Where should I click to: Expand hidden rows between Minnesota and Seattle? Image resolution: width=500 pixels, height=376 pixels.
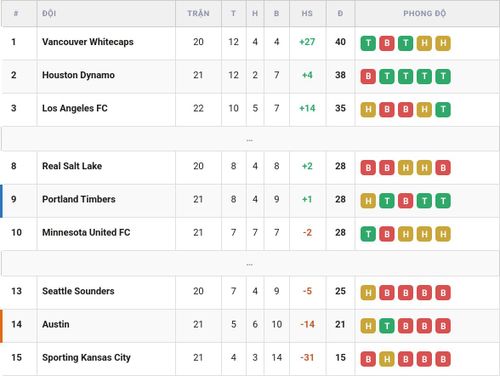[x=250, y=264]
